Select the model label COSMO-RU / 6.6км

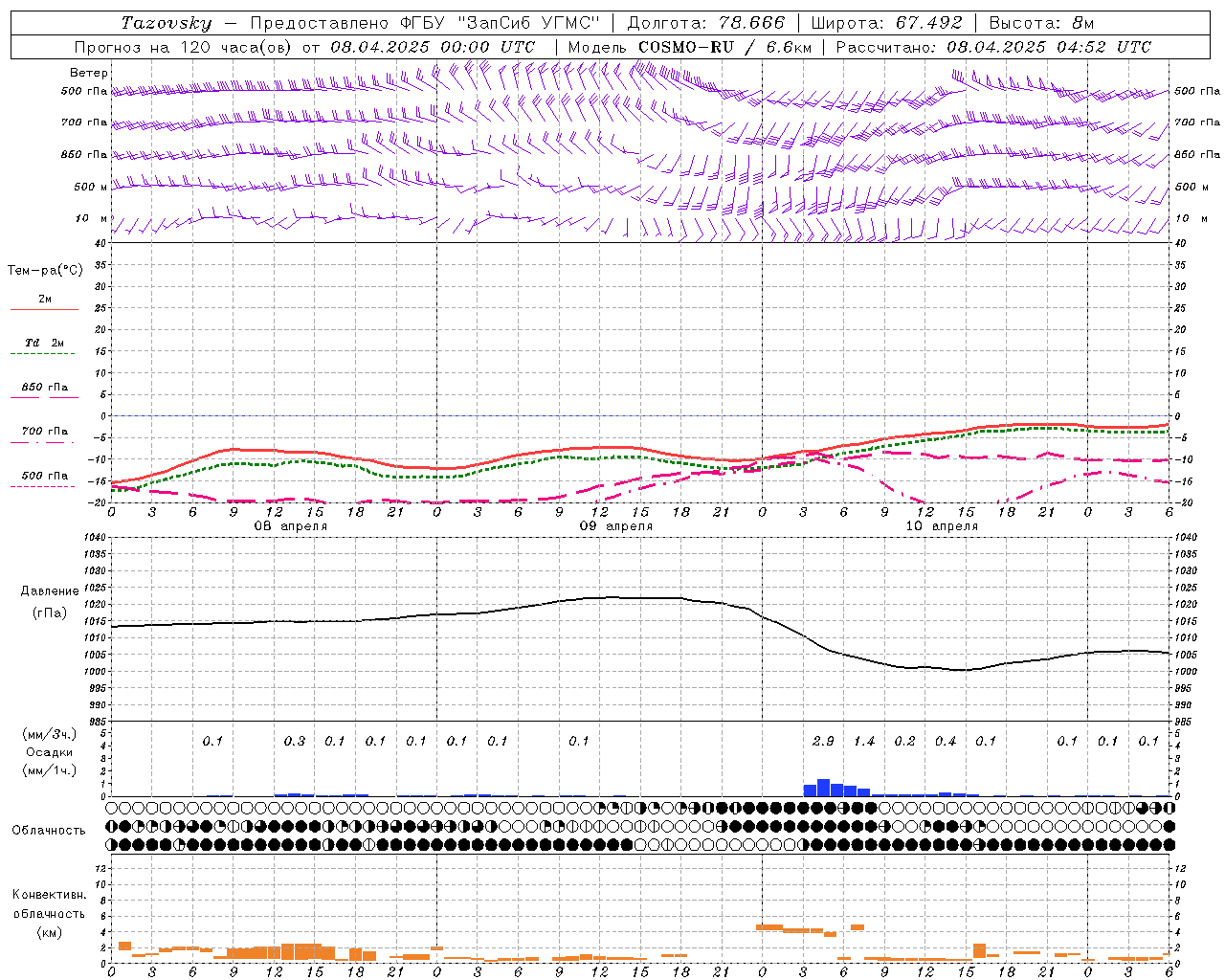tap(725, 47)
